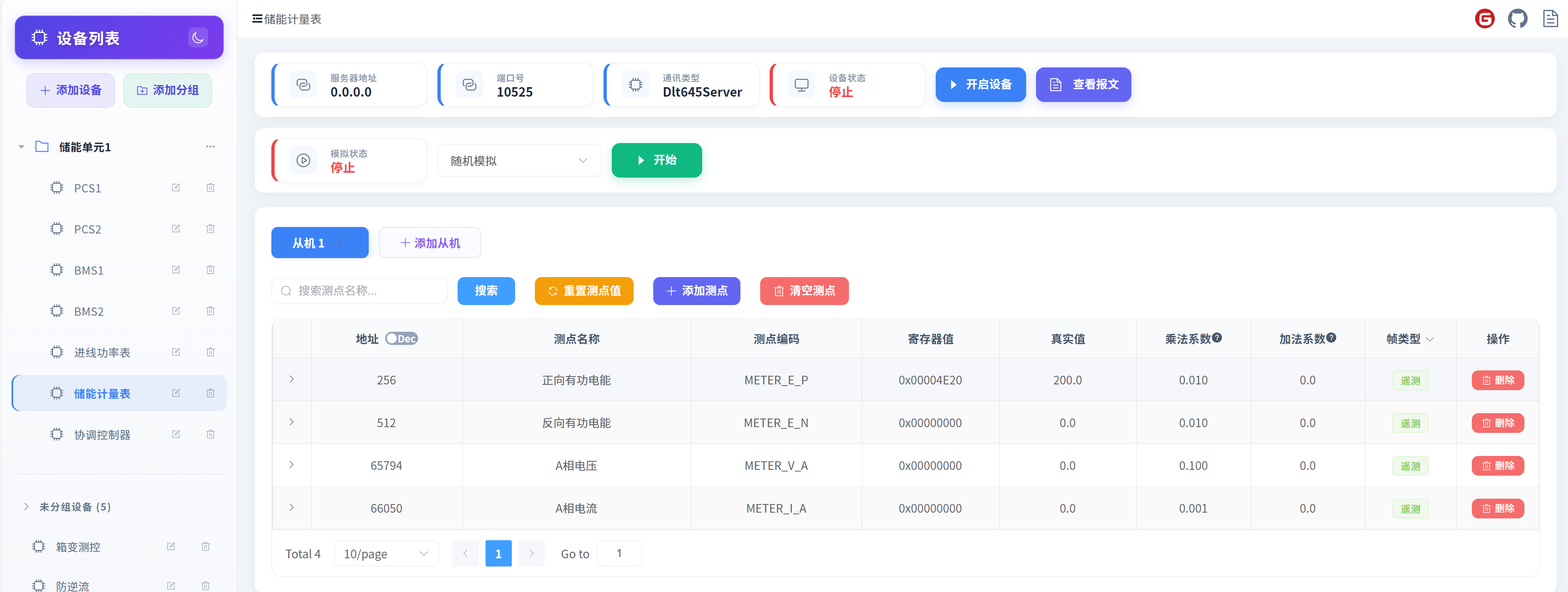Open the 10/page page size dropdown
Image resolution: width=1568 pixels, height=592 pixels.
point(386,554)
